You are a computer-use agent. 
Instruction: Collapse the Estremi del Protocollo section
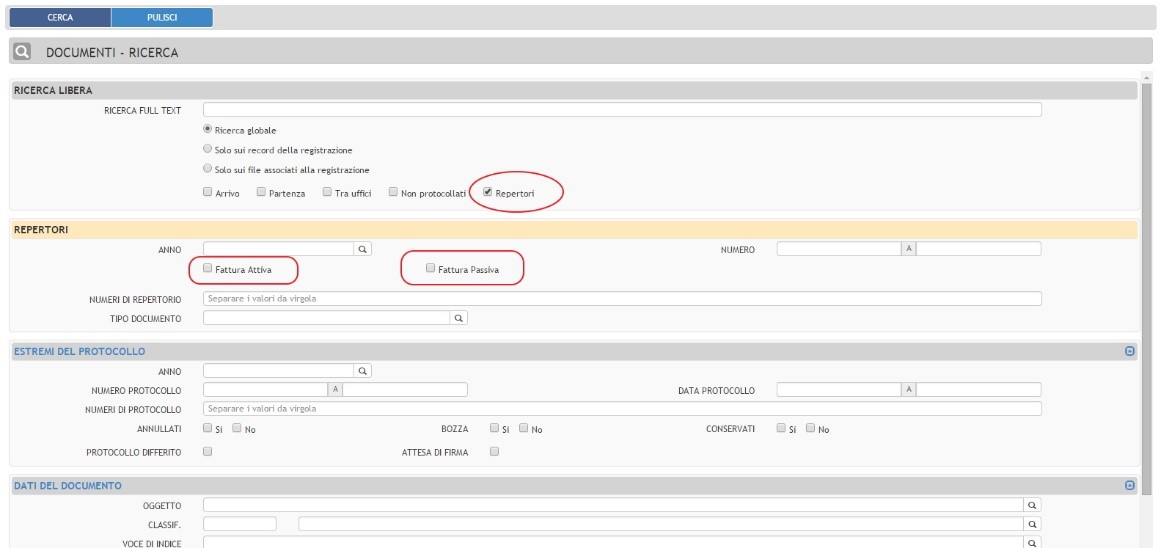pyautogui.click(x=1130, y=351)
